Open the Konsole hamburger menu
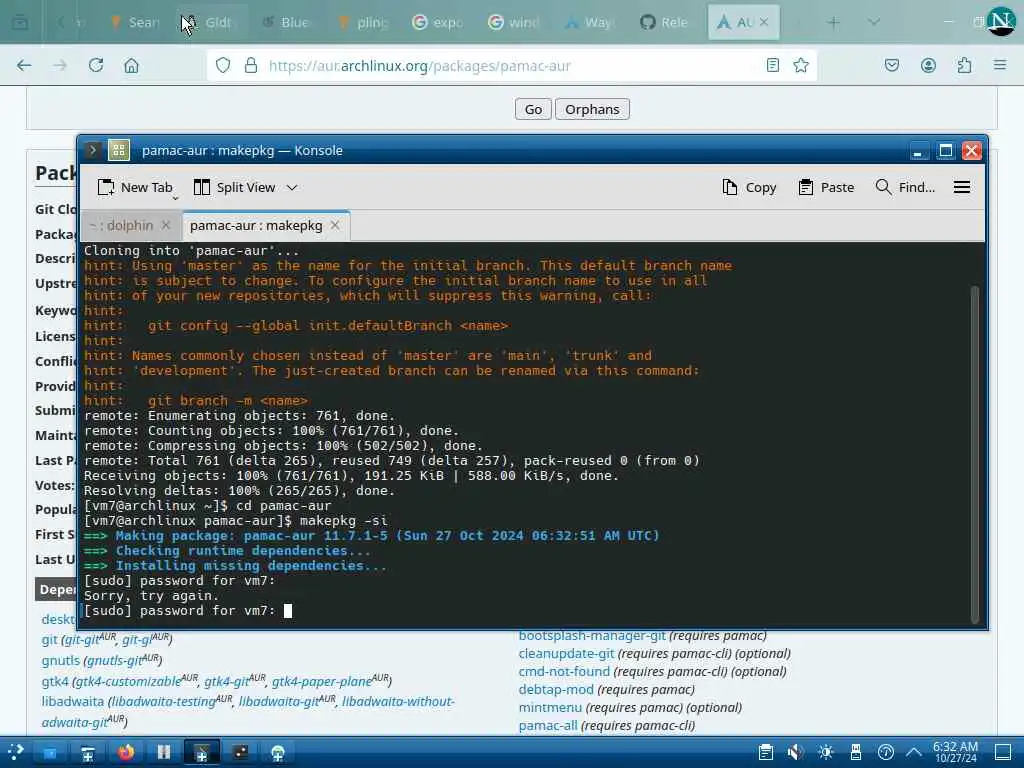The width and height of the screenshot is (1024, 768). click(961, 187)
